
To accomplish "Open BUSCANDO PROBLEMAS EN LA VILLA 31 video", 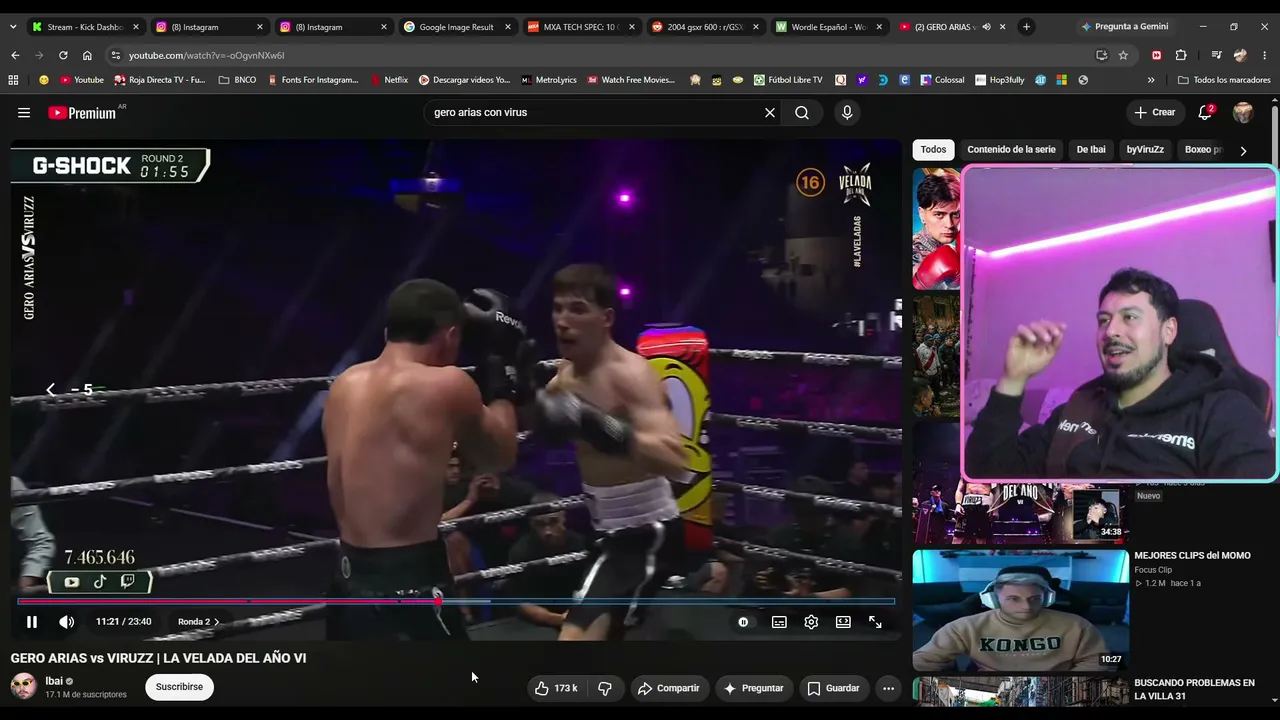I will 1194,690.
